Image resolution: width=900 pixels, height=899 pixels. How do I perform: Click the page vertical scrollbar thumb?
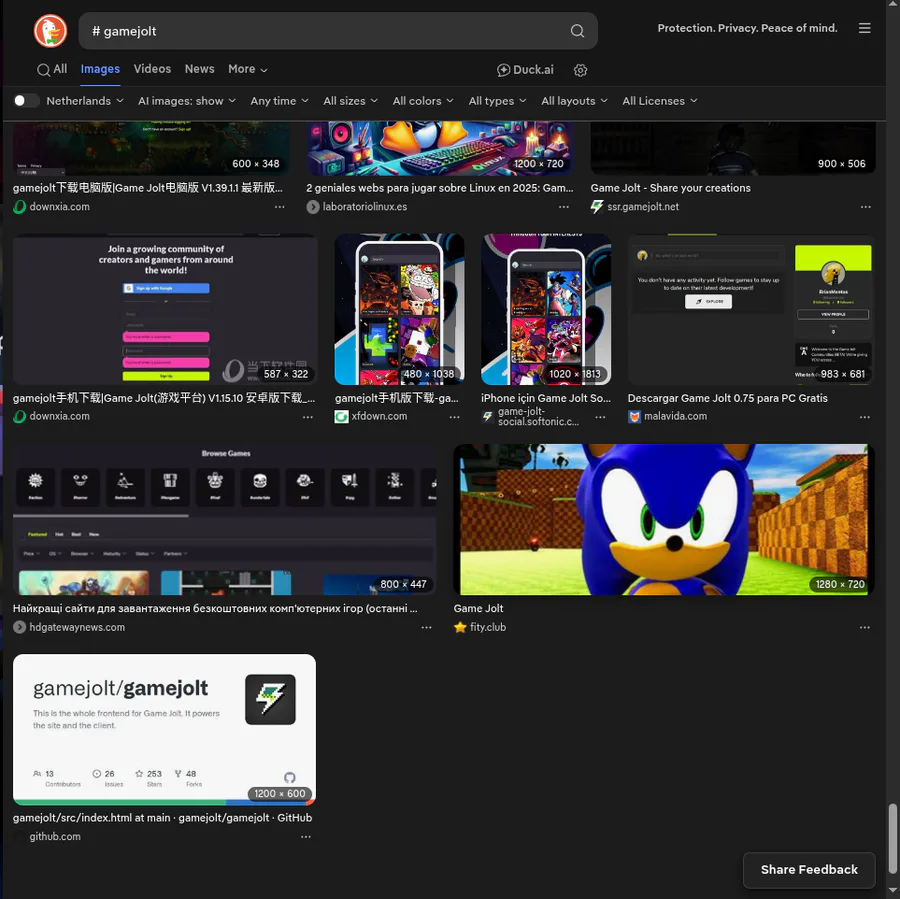(892, 838)
